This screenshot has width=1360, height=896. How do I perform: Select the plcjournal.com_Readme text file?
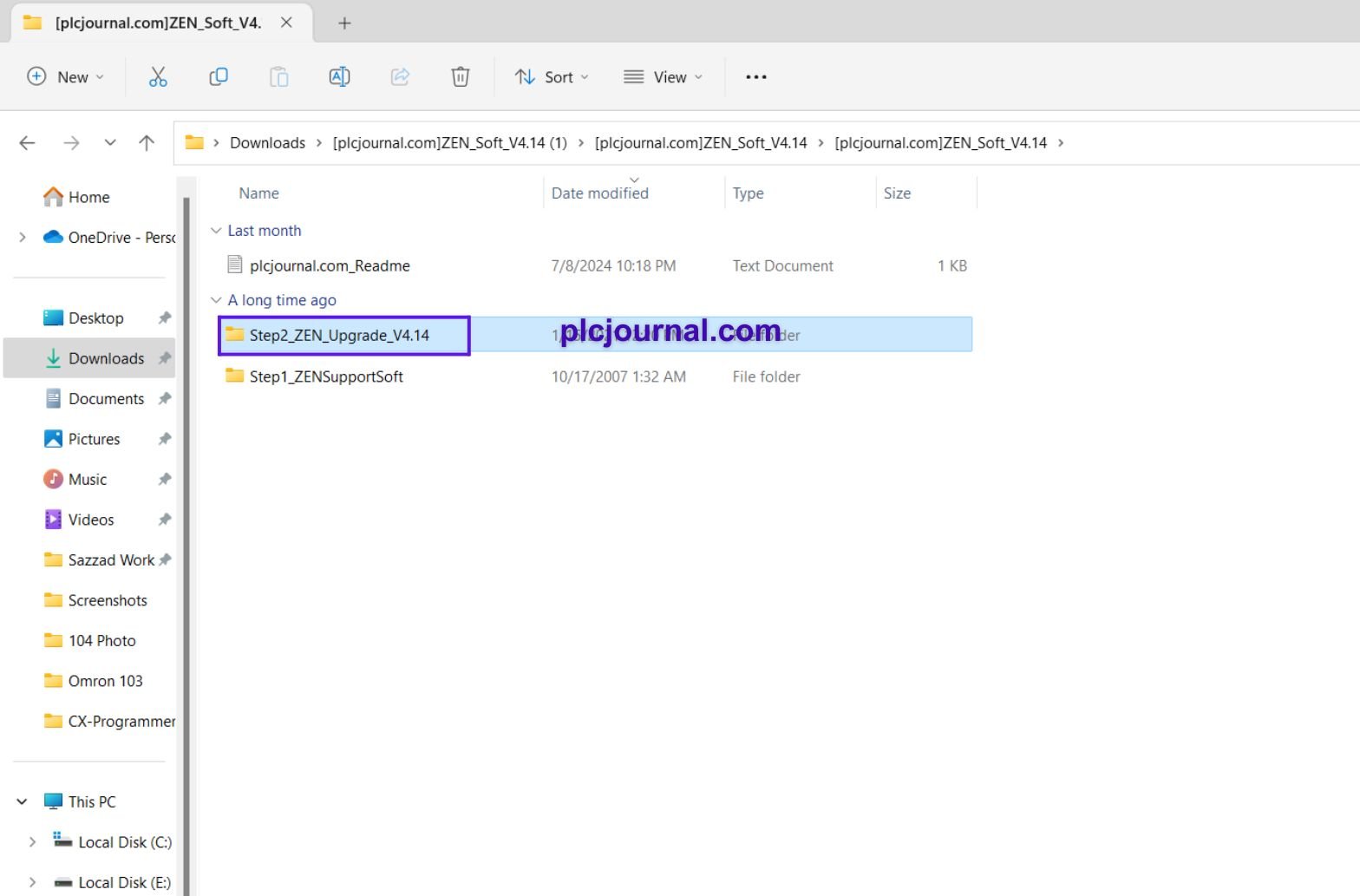click(330, 266)
